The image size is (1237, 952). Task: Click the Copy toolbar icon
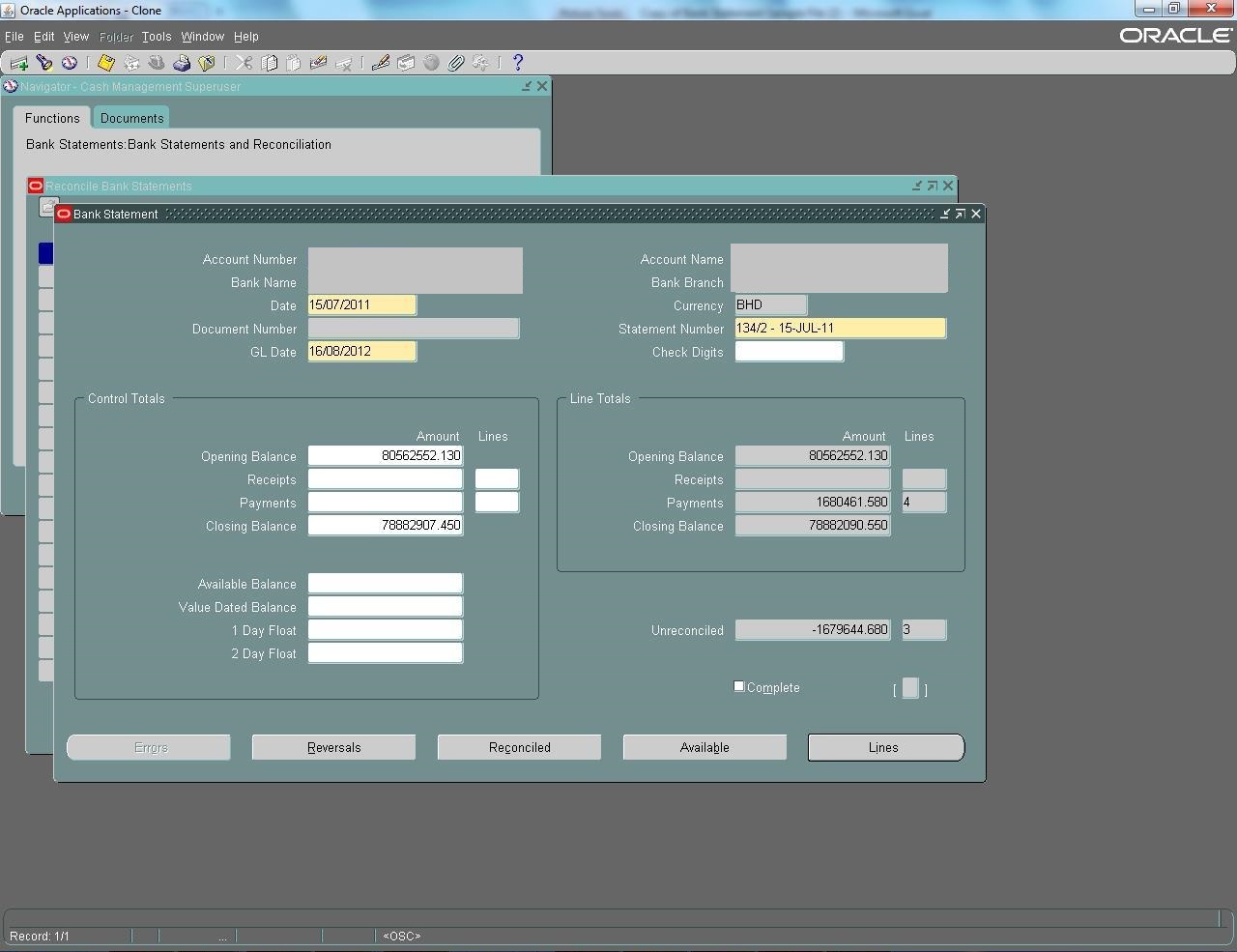(x=270, y=64)
